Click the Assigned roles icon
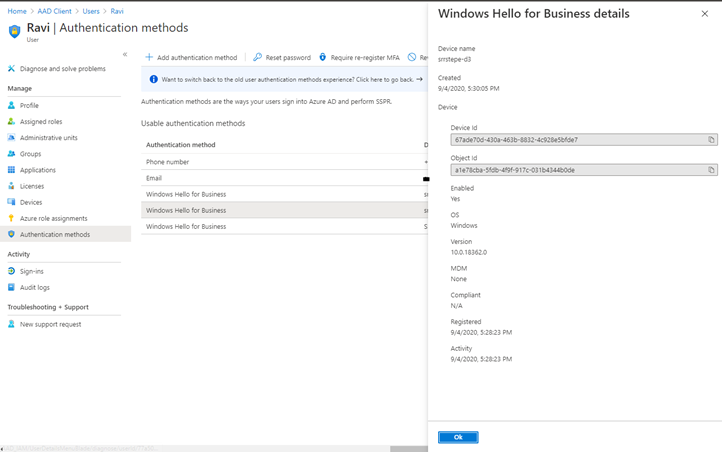The image size is (722, 452). coord(12,122)
